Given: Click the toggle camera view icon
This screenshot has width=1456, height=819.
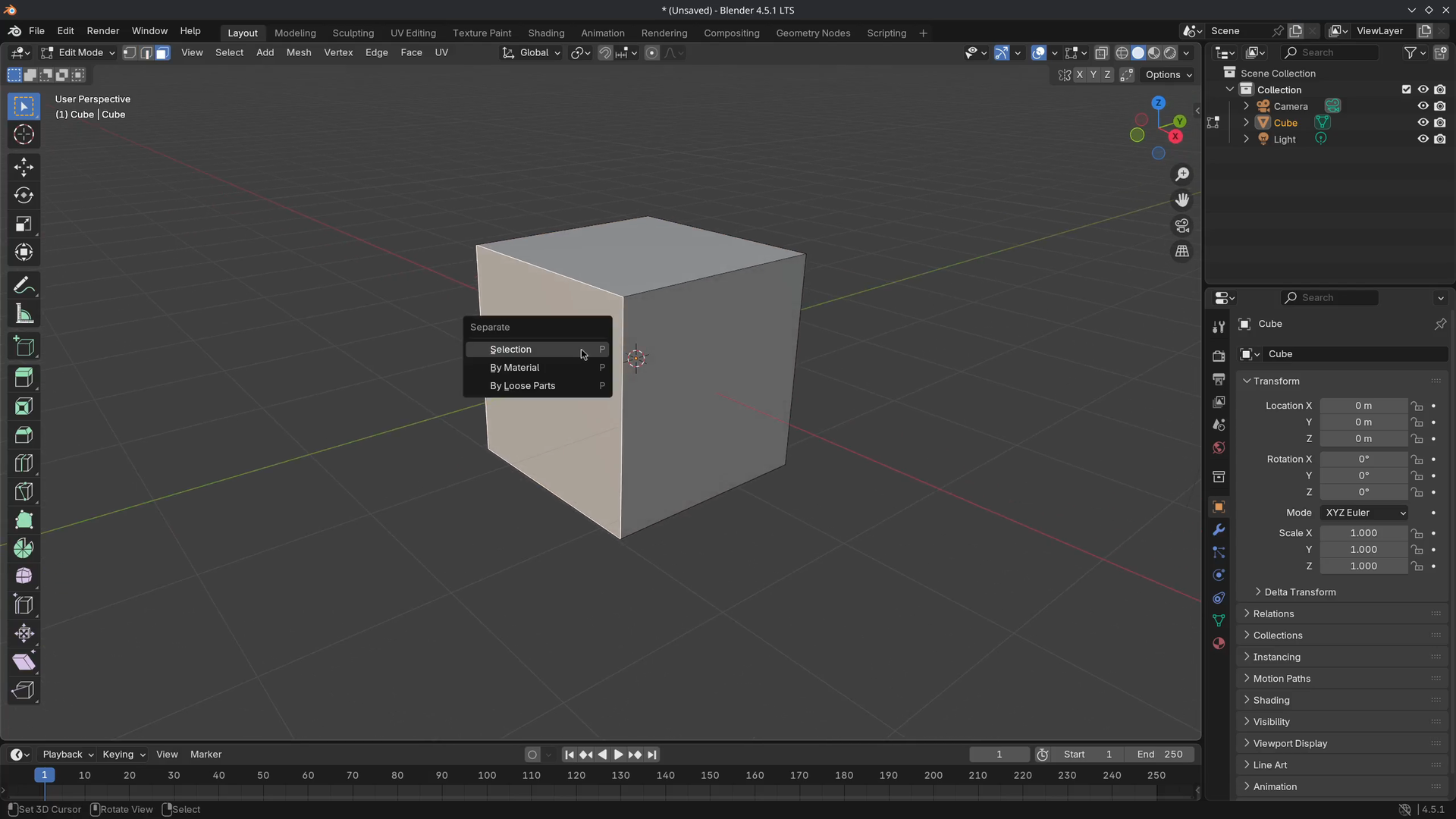Looking at the screenshot, I should pyautogui.click(x=1182, y=225).
